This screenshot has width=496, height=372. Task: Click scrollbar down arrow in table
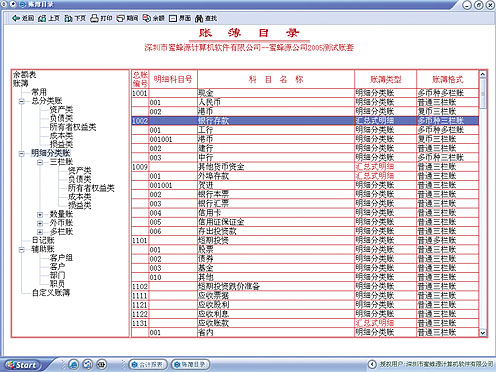coord(483,332)
